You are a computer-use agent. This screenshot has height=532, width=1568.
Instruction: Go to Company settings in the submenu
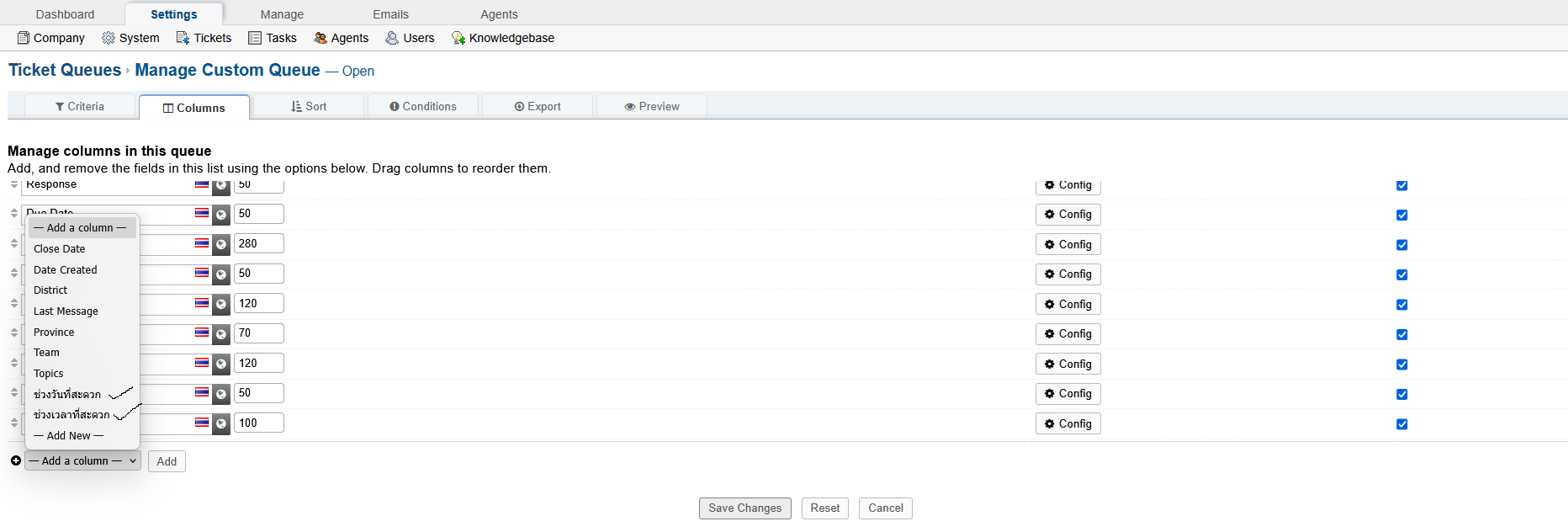(50, 38)
